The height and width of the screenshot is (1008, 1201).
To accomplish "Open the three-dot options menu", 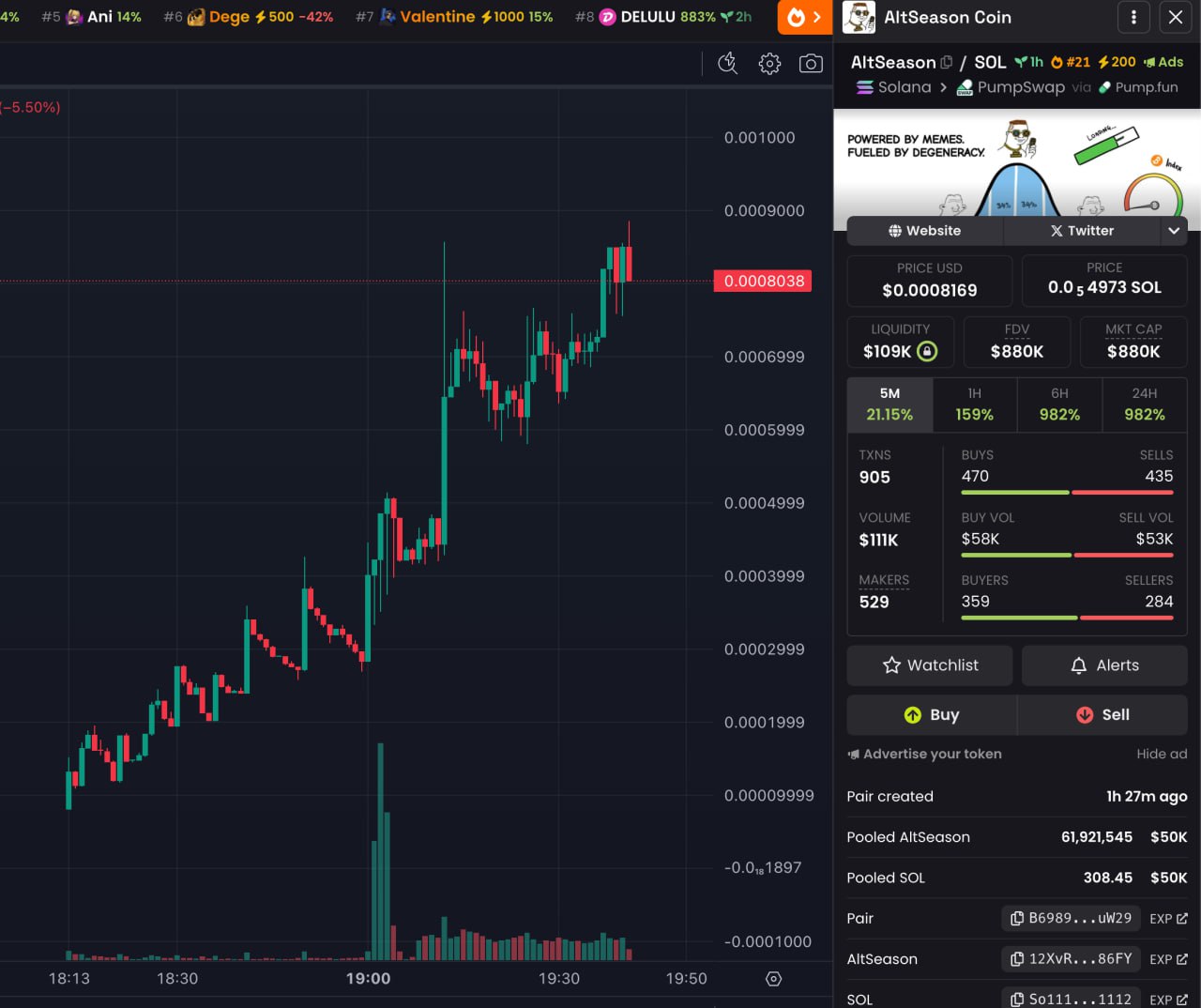I will coord(1133,17).
